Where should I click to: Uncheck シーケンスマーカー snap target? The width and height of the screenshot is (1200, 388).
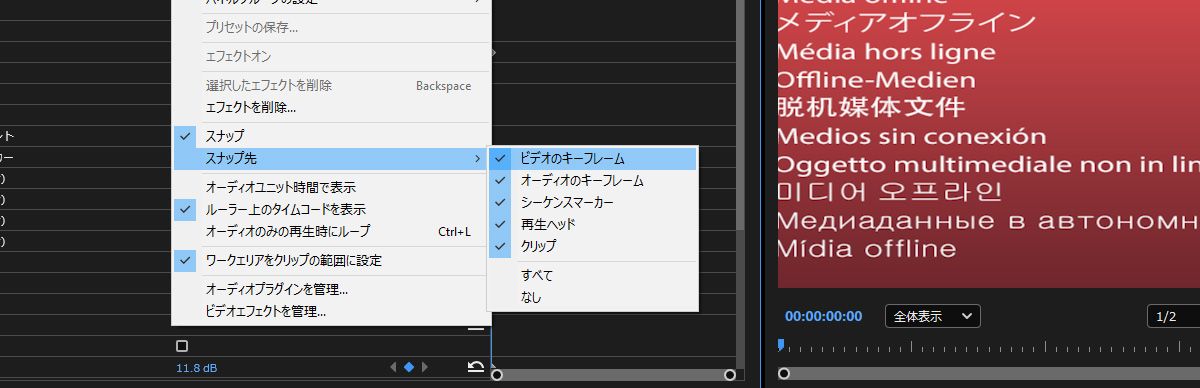(x=592, y=202)
